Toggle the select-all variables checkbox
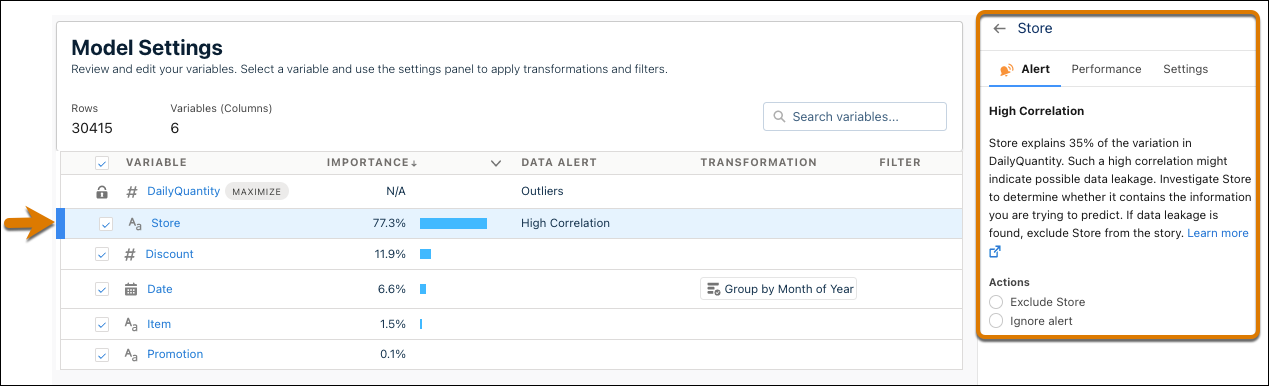Viewport: 1269px width, 386px height. coord(102,163)
